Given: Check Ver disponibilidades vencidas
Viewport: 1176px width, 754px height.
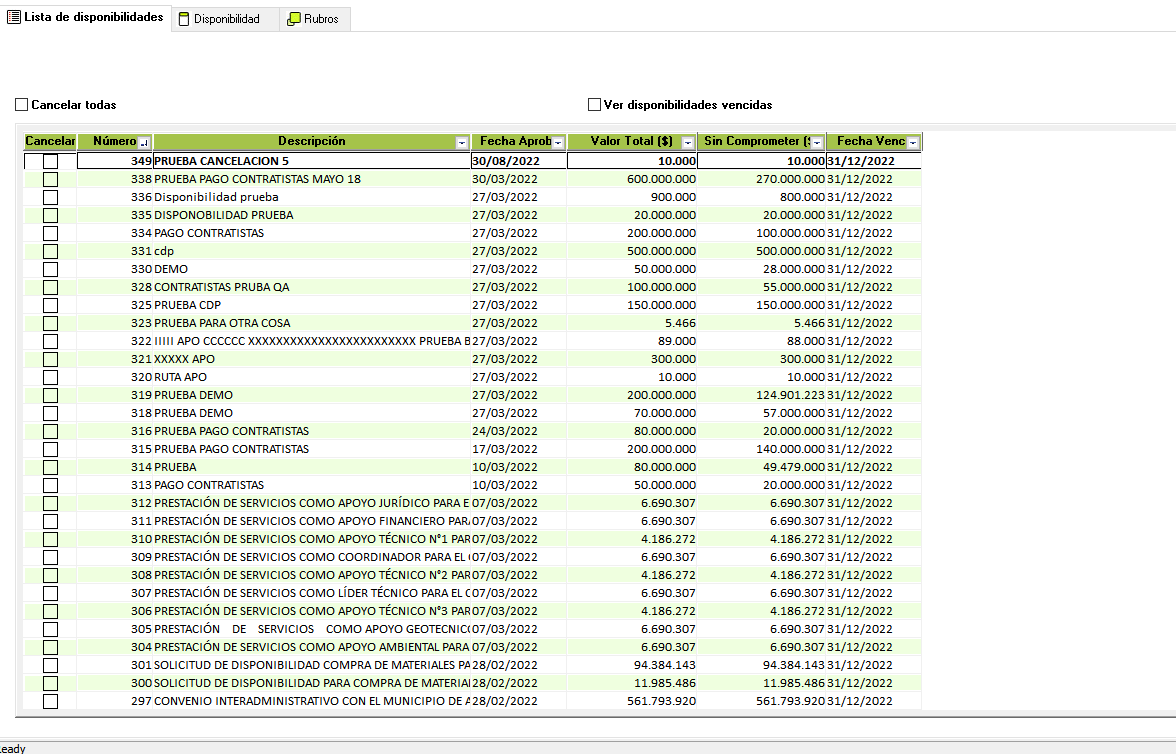Looking at the screenshot, I should coord(595,105).
